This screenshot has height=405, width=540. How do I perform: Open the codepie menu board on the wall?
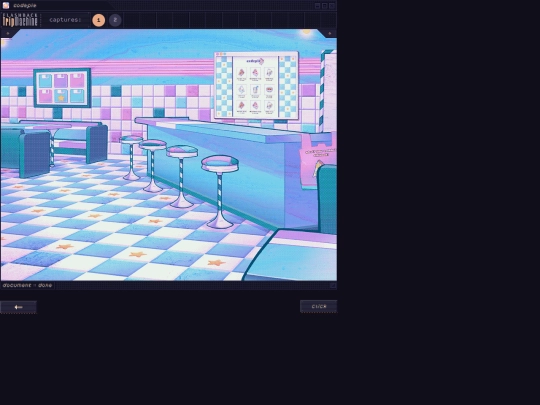(x=256, y=85)
